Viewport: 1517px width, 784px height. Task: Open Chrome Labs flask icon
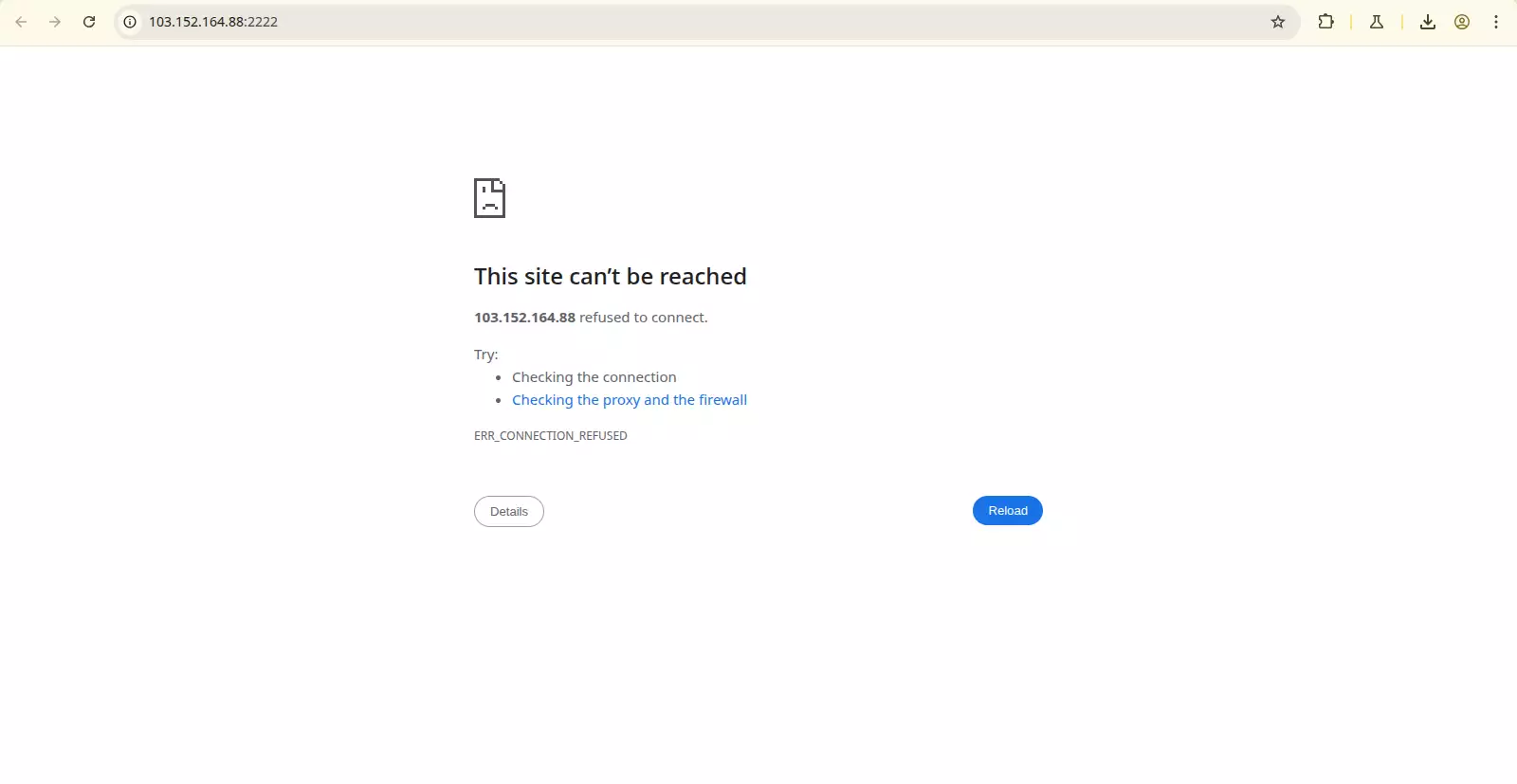point(1377,22)
